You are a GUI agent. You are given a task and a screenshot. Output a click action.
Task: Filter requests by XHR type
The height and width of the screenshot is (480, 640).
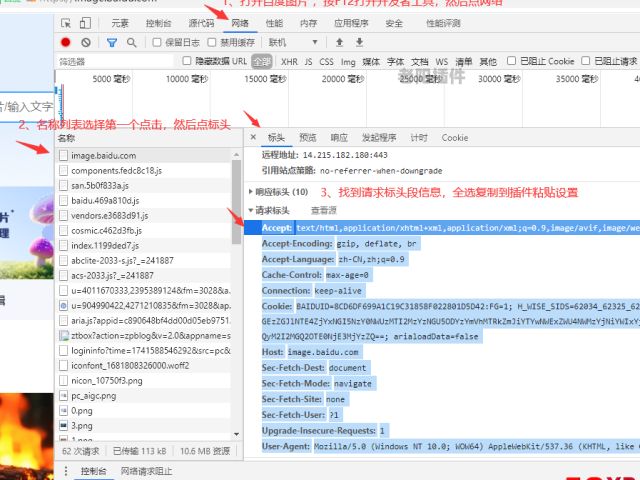(x=289, y=62)
